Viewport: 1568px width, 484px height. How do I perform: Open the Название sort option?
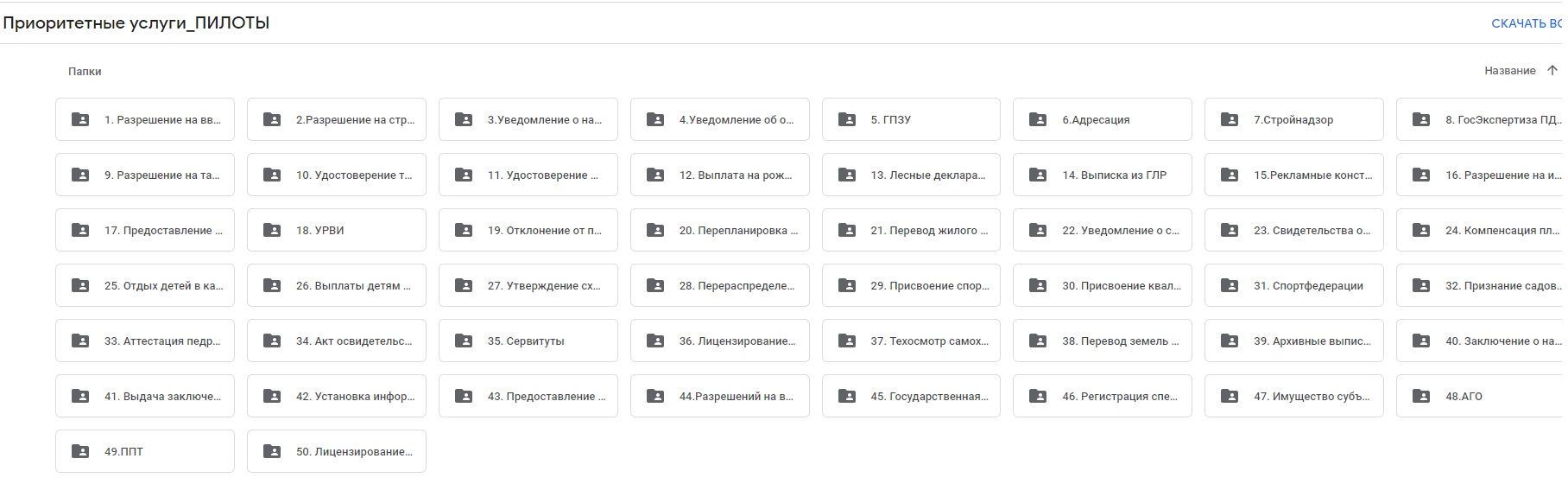pyautogui.click(x=1509, y=71)
